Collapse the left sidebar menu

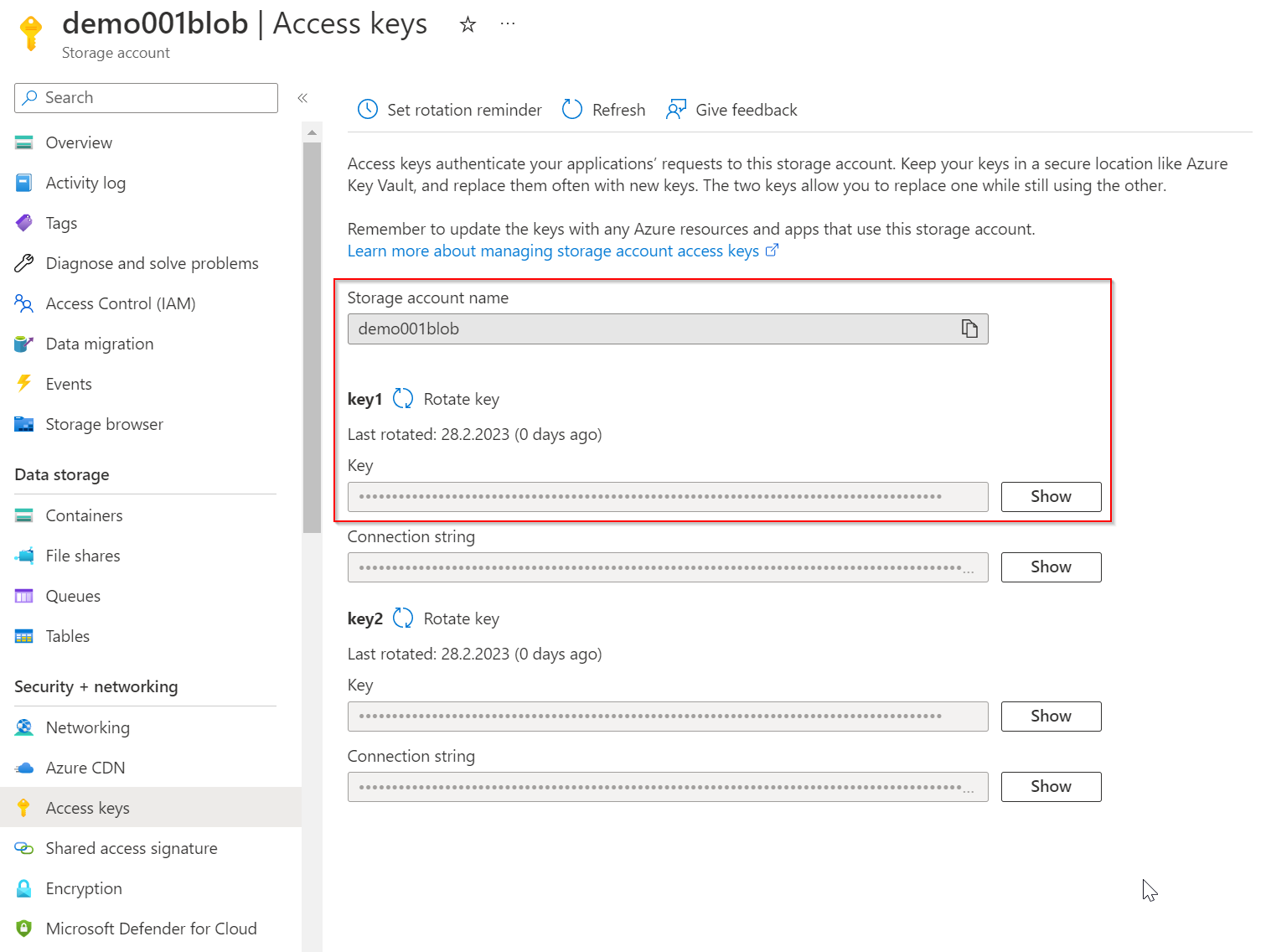pyautogui.click(x=302, y=98)
